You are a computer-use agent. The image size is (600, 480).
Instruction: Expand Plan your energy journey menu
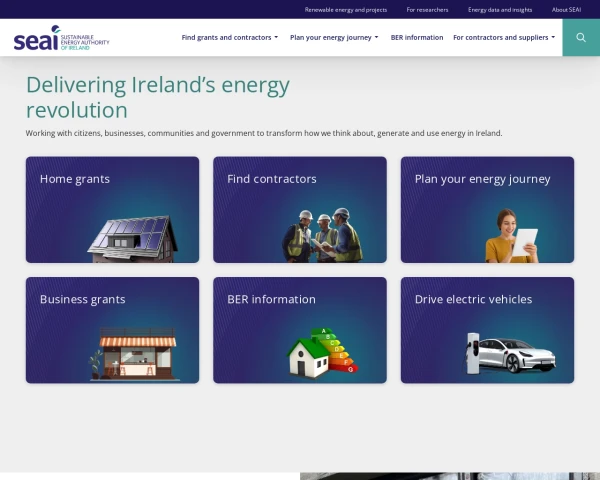pos(334,38)
